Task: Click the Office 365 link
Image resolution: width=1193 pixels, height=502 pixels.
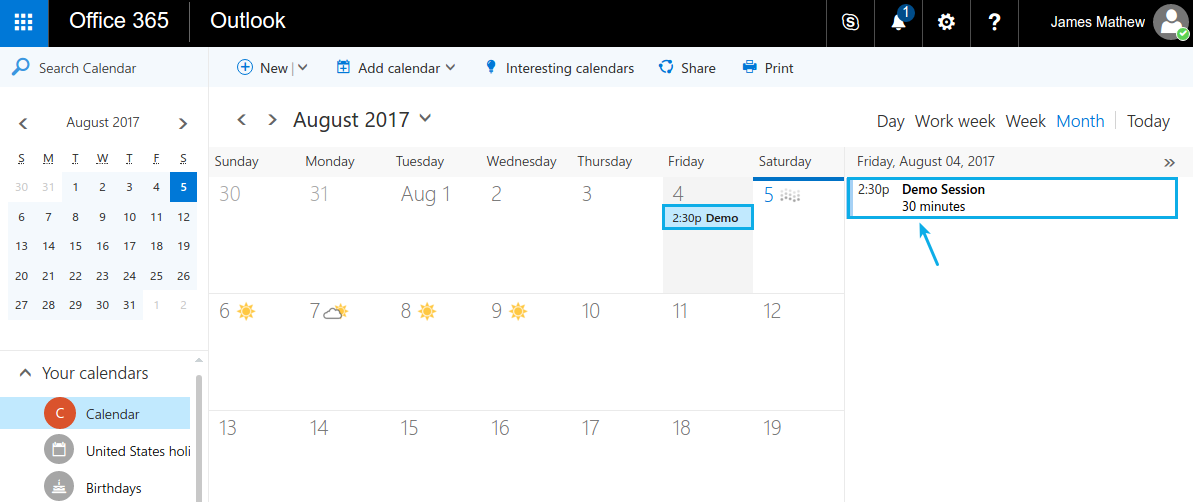Action: [x=119, y=21]
